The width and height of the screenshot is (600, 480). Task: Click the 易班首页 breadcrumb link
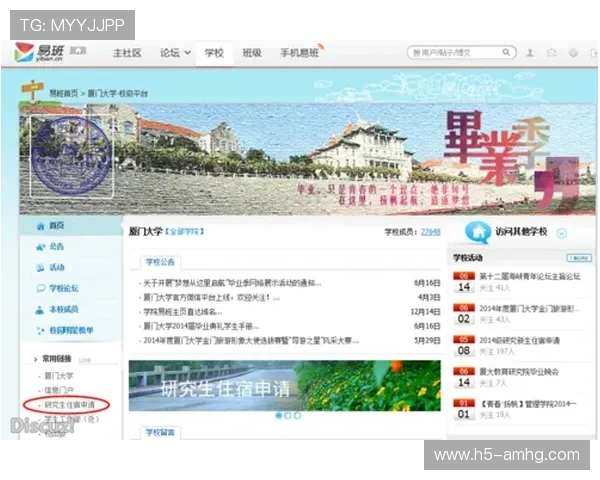(64, 93)
